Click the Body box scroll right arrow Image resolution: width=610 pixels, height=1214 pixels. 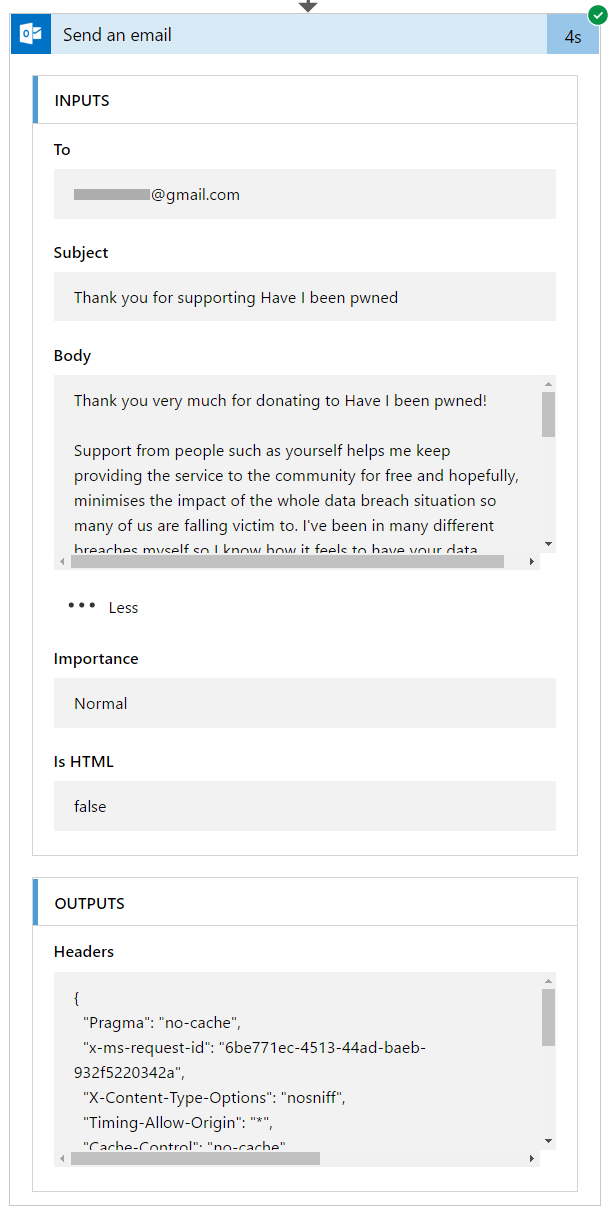point(532,562)
